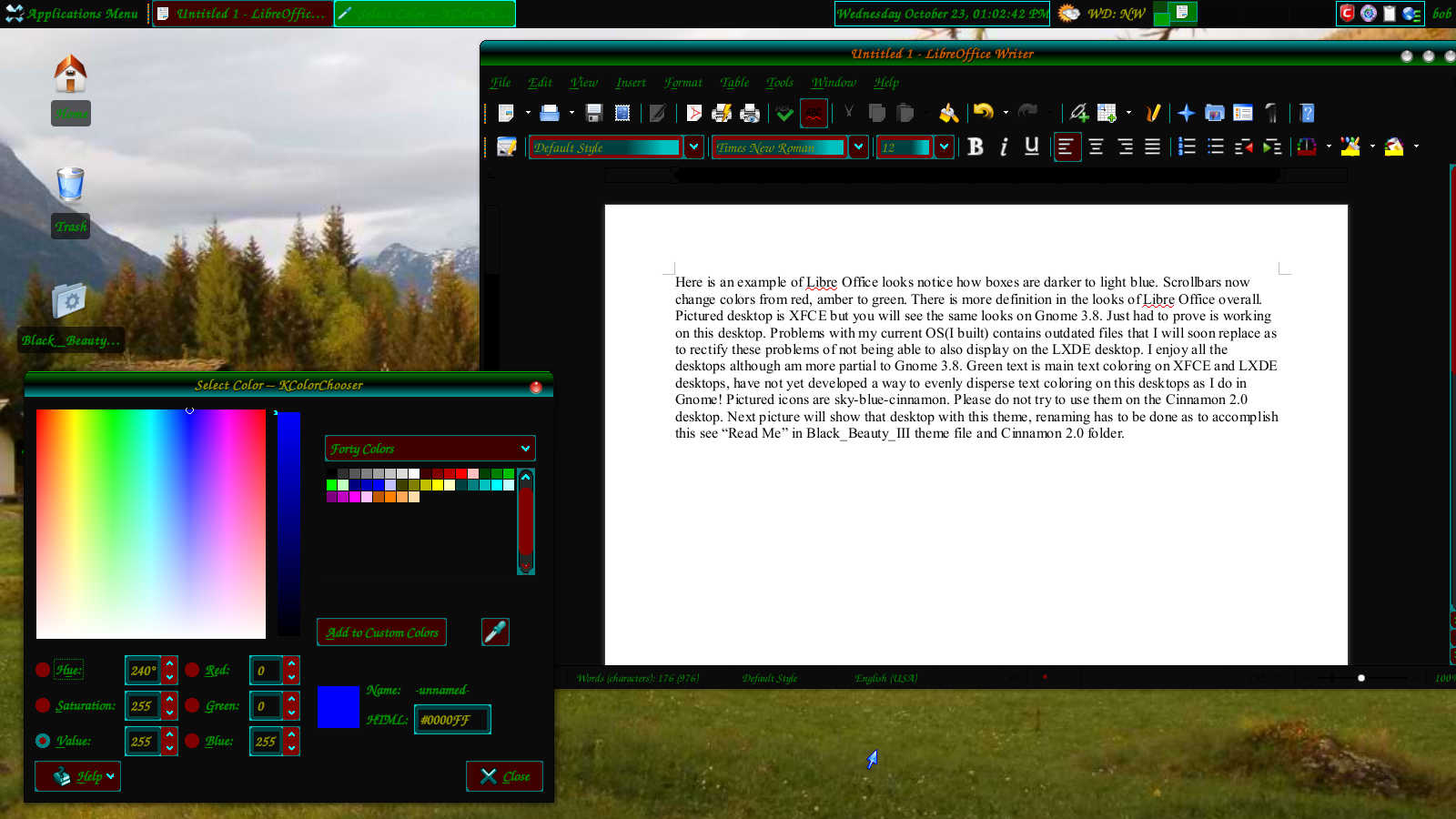Open the Default Style paragraph style dropdown
1456x819 pixels.
point(693,147)
